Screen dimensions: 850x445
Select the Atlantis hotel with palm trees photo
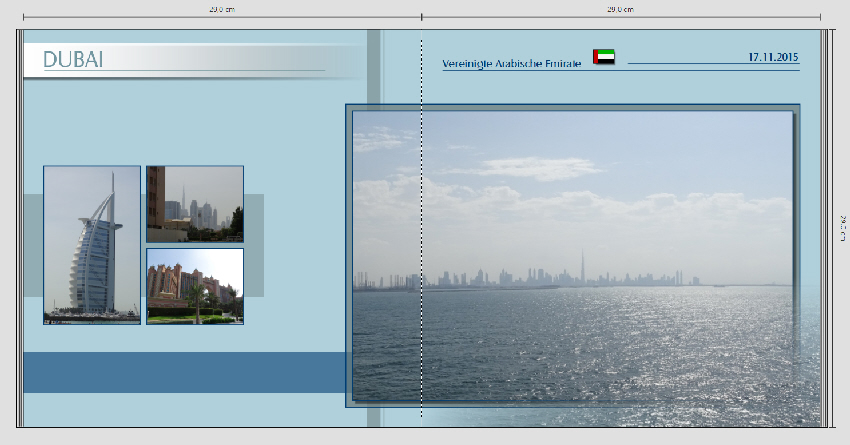(195, 286)
